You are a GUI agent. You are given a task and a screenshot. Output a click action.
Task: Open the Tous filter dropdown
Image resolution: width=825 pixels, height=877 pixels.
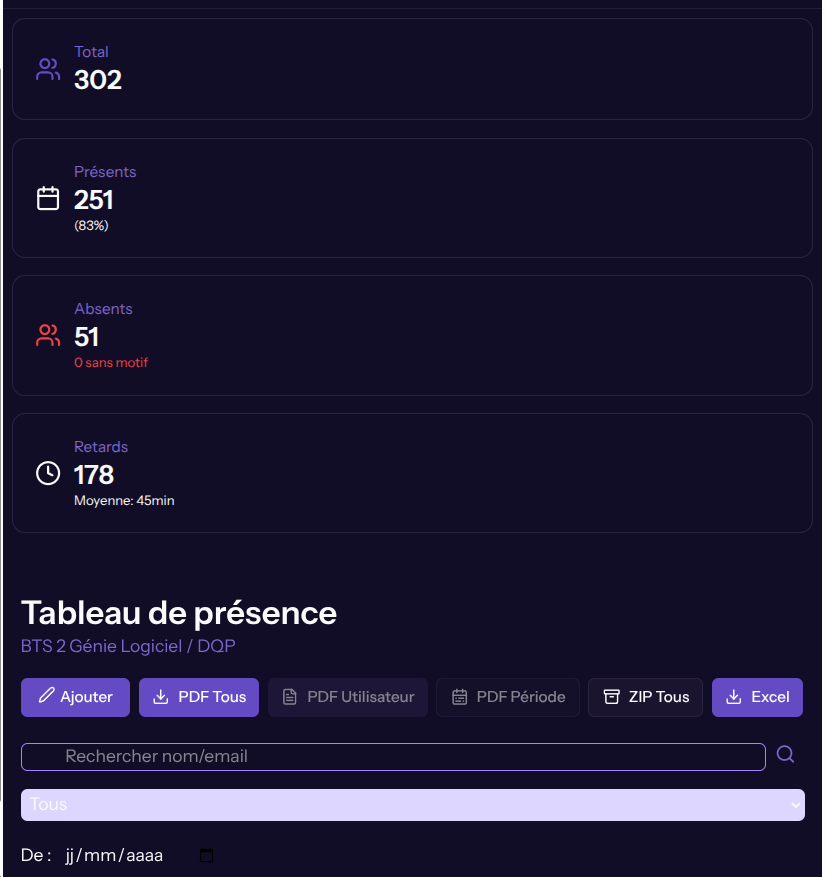(x=412, y=805)
